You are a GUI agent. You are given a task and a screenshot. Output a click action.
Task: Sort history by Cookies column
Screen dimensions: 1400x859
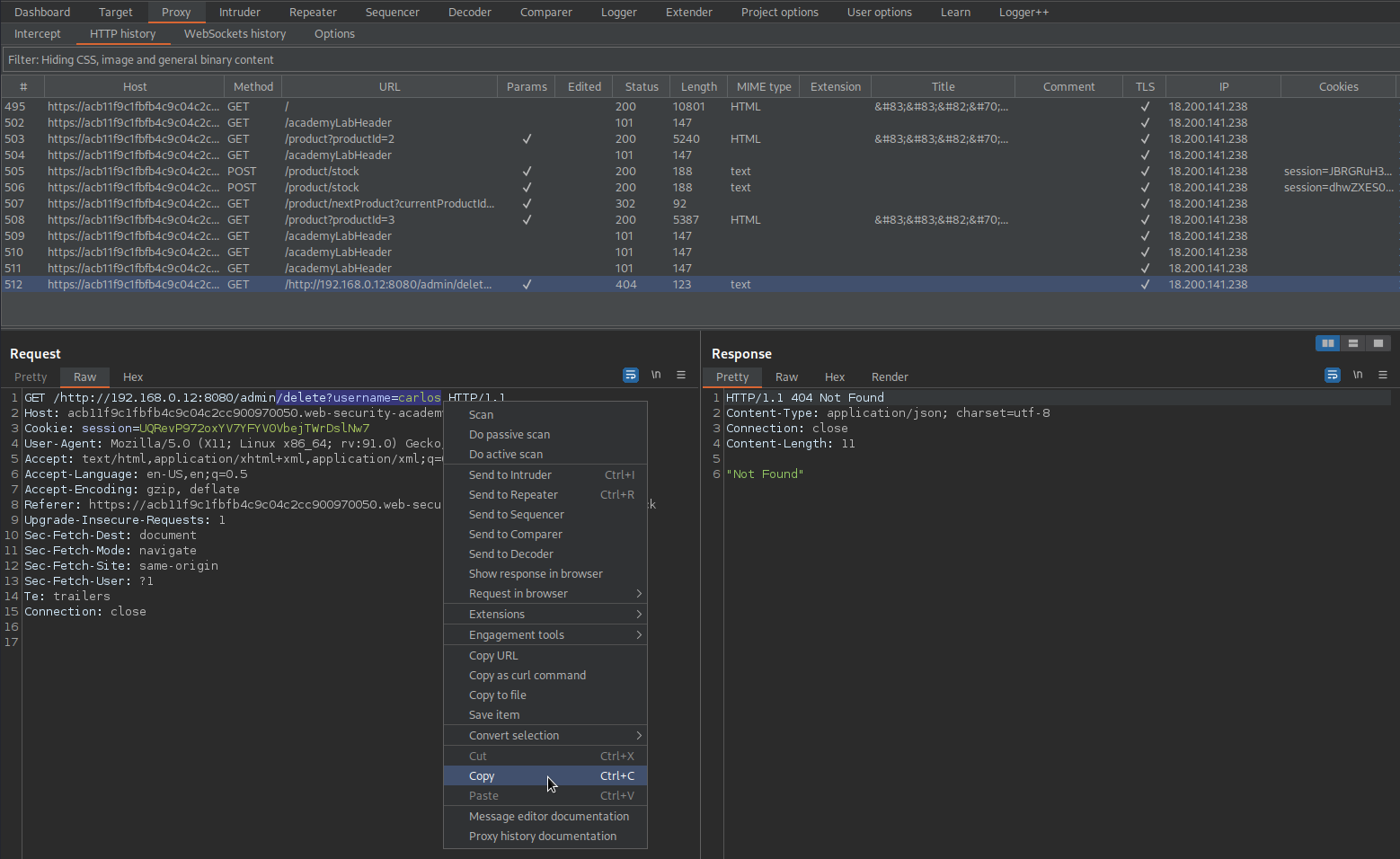[1338, 86]
